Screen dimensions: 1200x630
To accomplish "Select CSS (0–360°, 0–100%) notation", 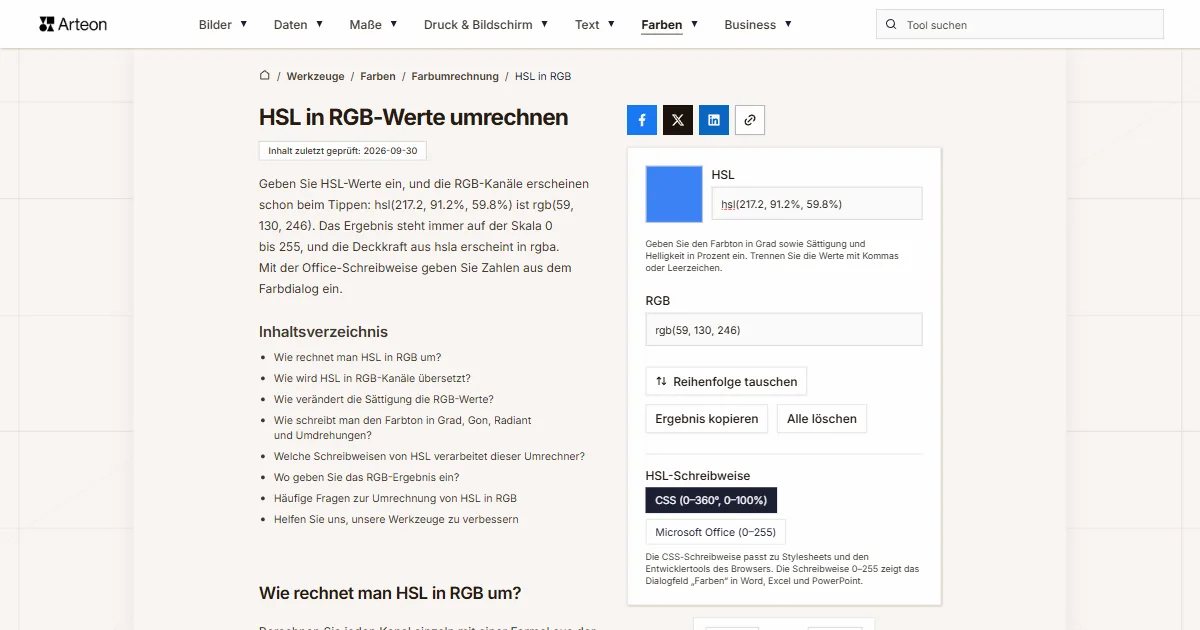I will coord(711,500).
